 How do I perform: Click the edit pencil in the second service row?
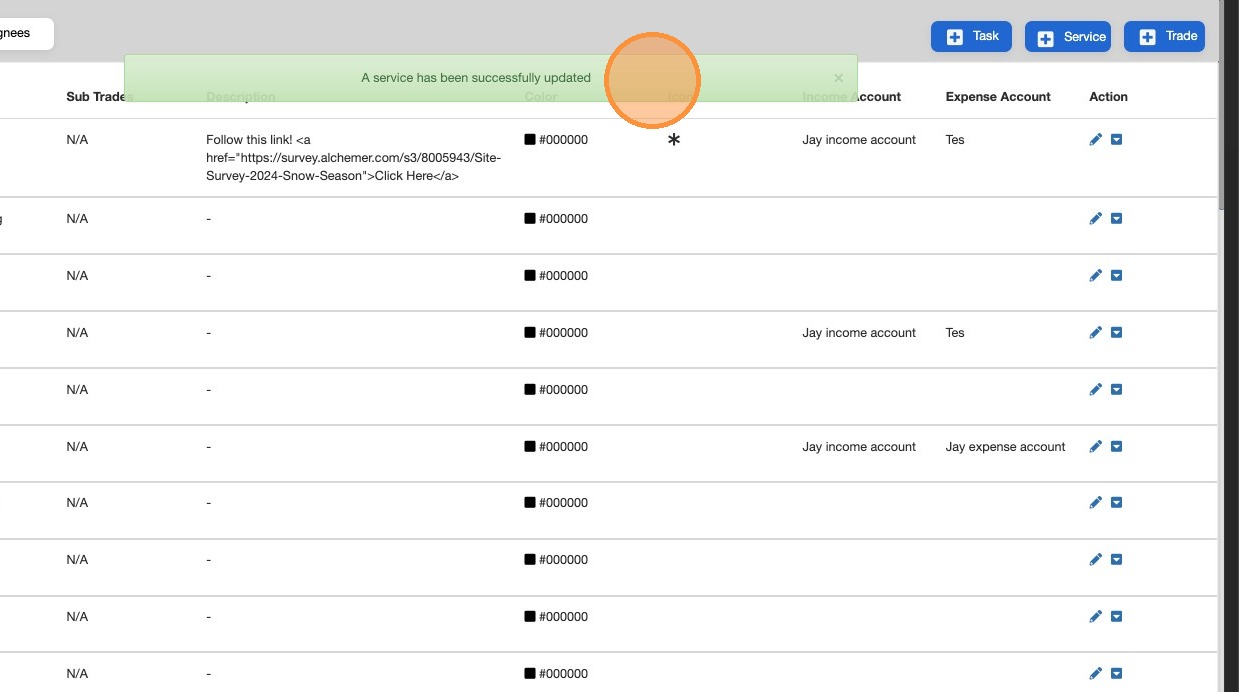tap(1095, 219)
